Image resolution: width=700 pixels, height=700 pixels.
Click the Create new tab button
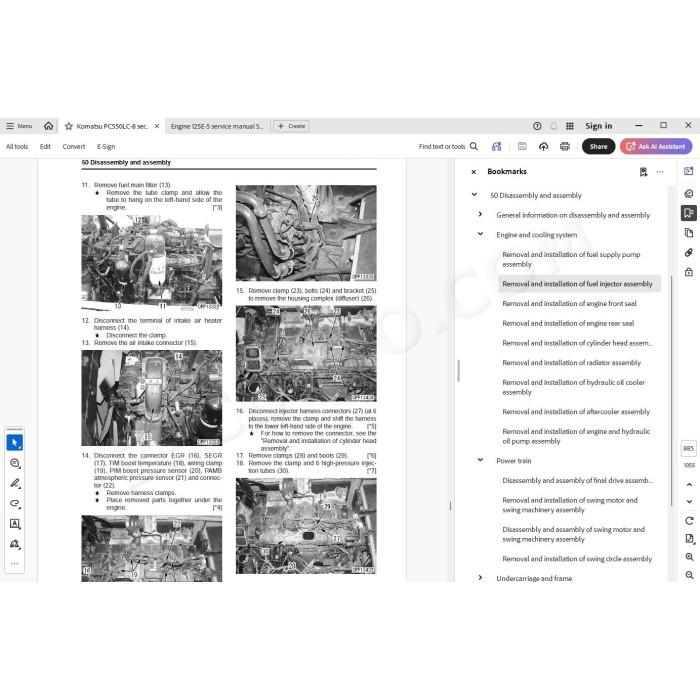coord(291,126)
